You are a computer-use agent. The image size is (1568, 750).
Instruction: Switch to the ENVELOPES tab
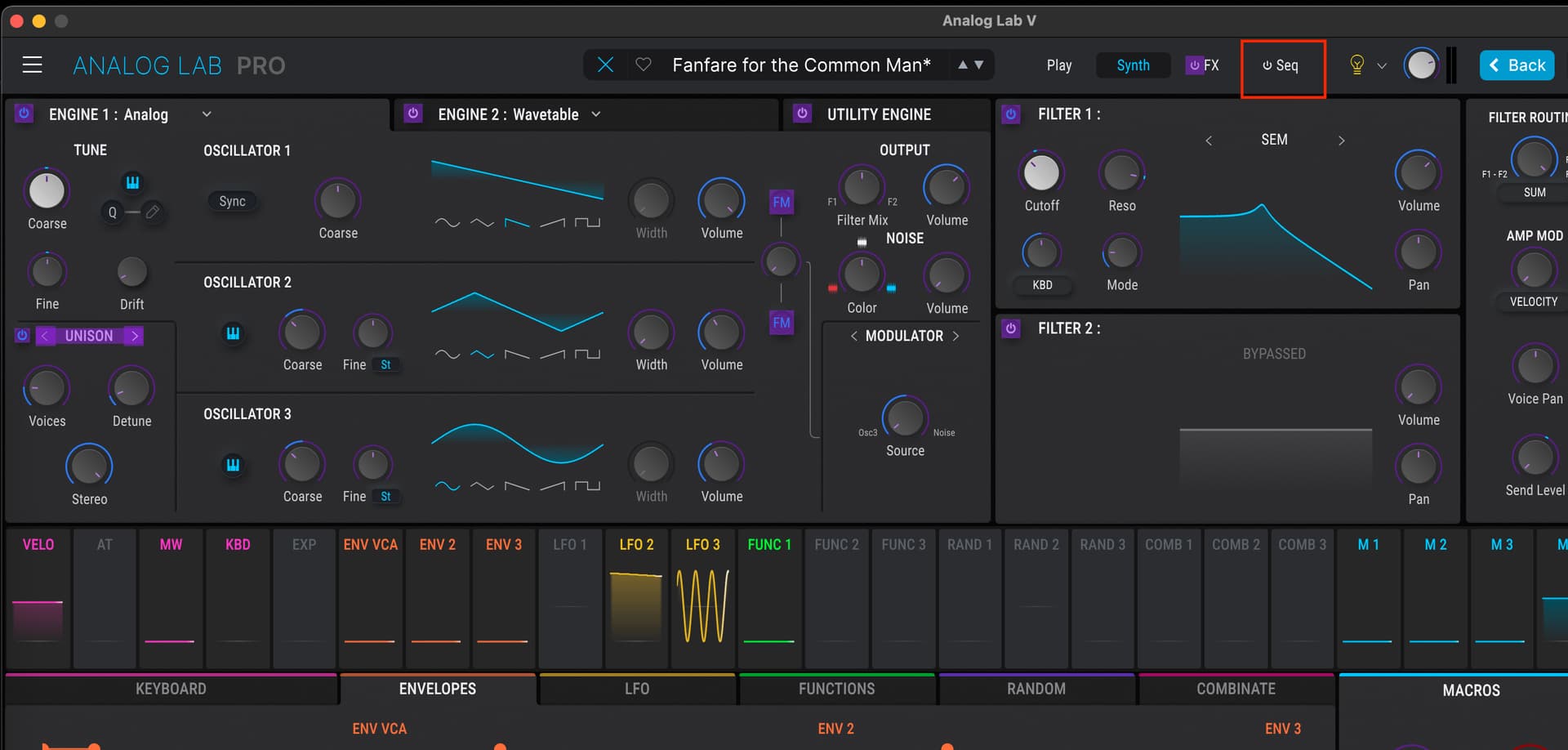click(438, 689)
